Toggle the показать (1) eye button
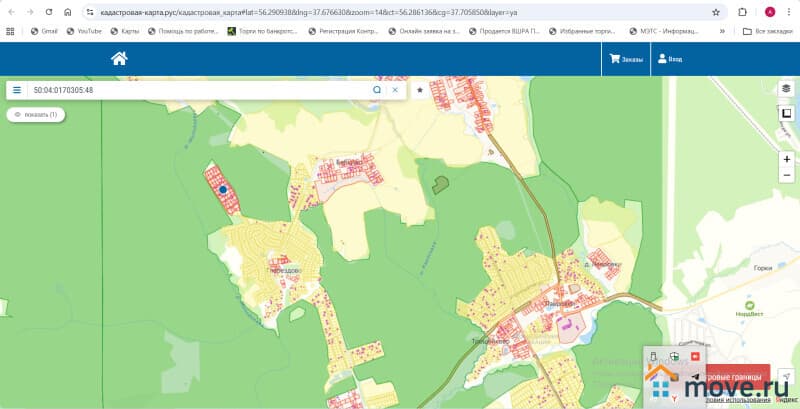This screenshot has height=409, width=800. [x=36, y=115]
